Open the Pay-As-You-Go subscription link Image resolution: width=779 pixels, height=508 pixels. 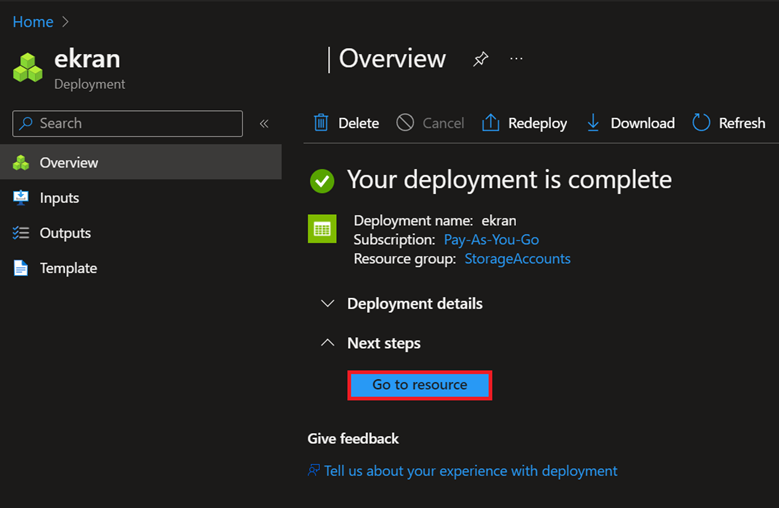click(x=491, y=240)
